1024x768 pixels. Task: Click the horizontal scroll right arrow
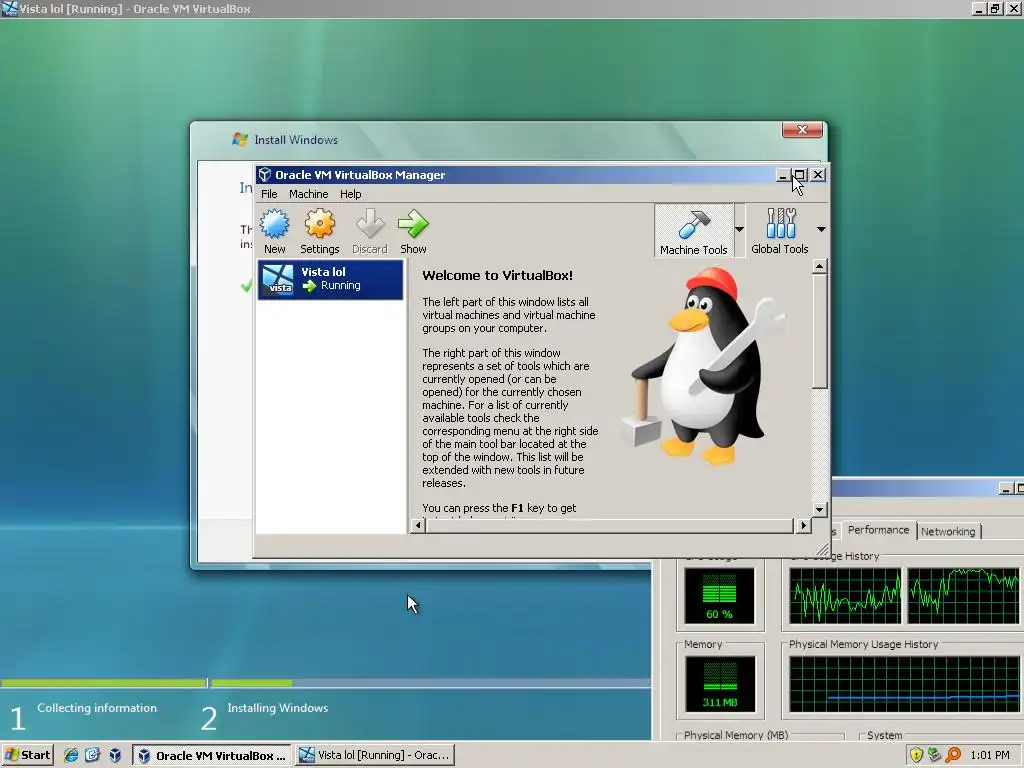click(x=803, y=525)
